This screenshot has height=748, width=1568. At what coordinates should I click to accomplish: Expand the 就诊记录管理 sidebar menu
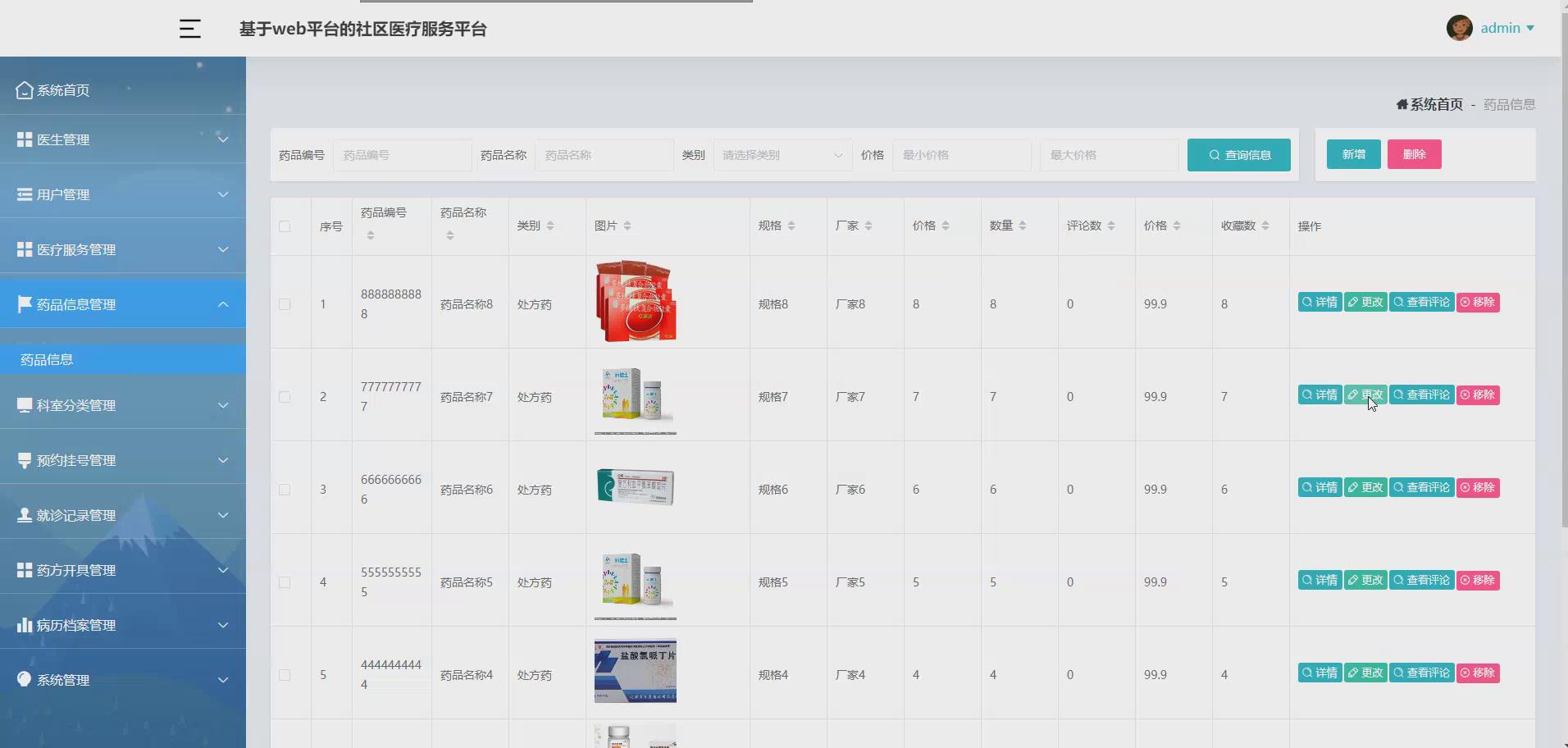coord(123,515)
